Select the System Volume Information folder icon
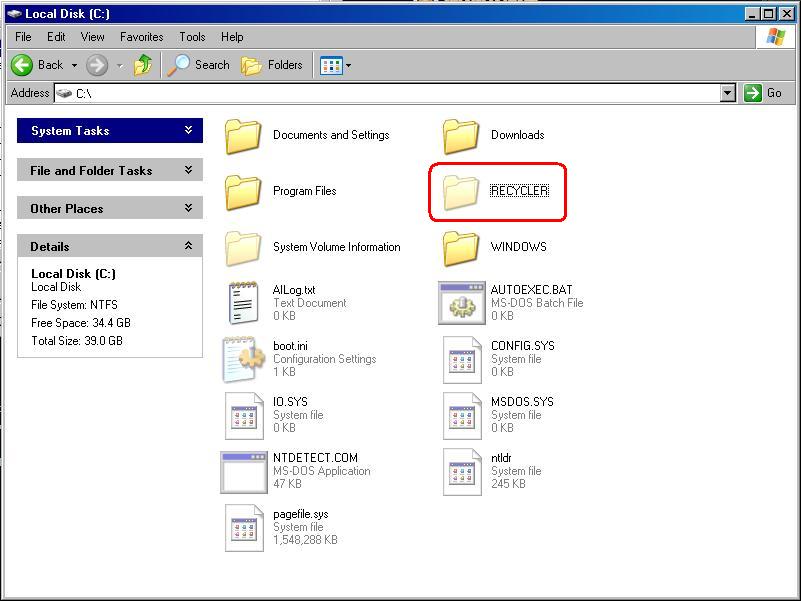 point(243,248)
